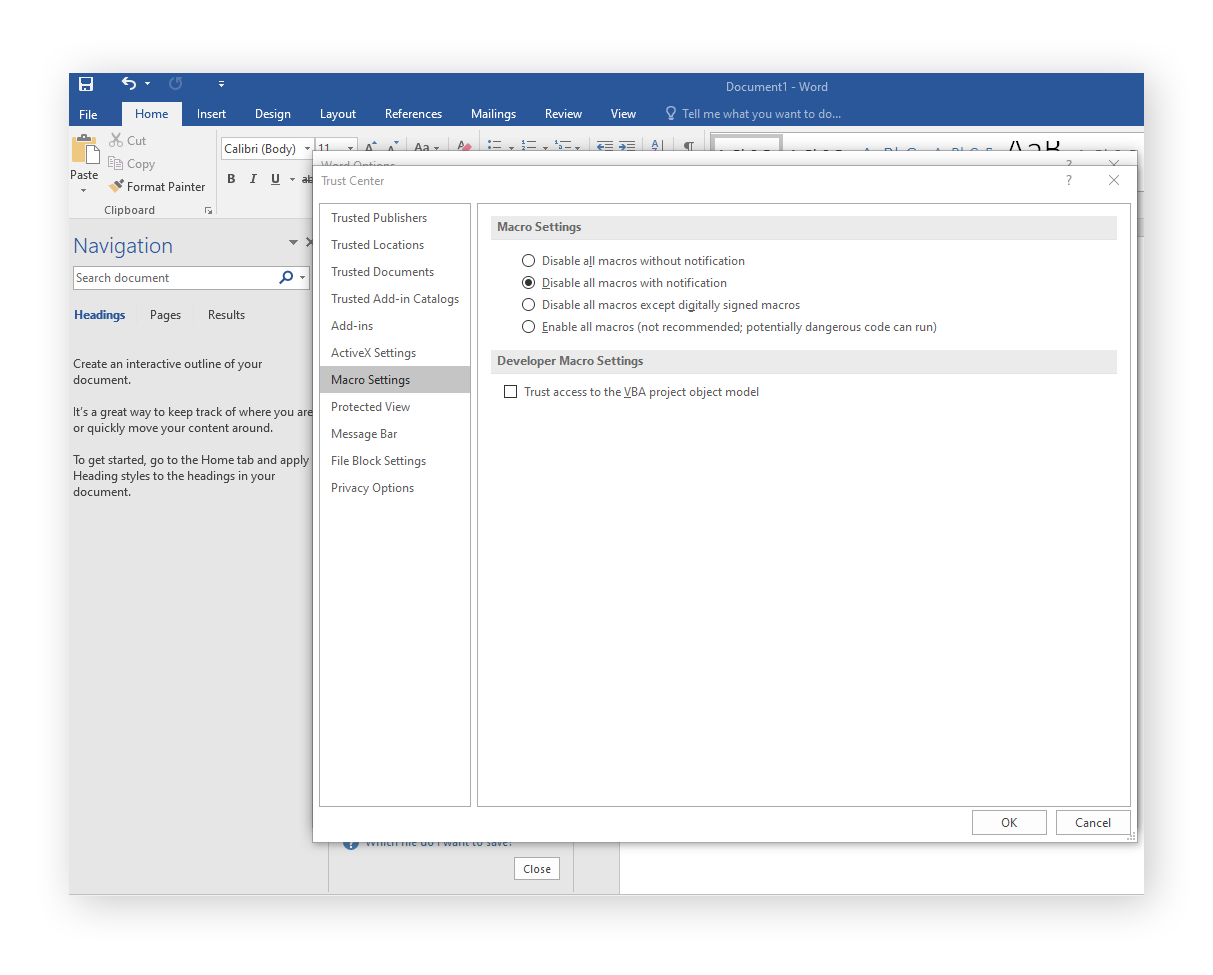Viewport: 1213px width, 975px height.
Task: Open the Calibri font name dropdown
Action: click(x=308, y=148)
